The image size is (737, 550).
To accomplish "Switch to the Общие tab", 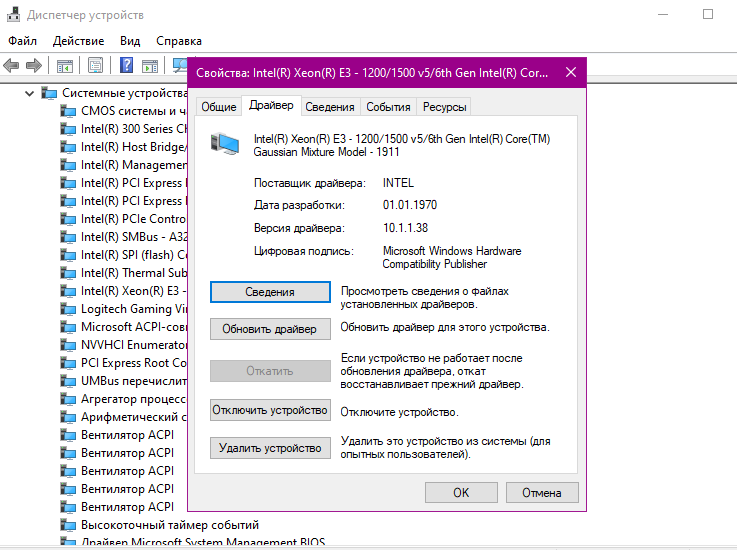I will [x=219, y=107].
